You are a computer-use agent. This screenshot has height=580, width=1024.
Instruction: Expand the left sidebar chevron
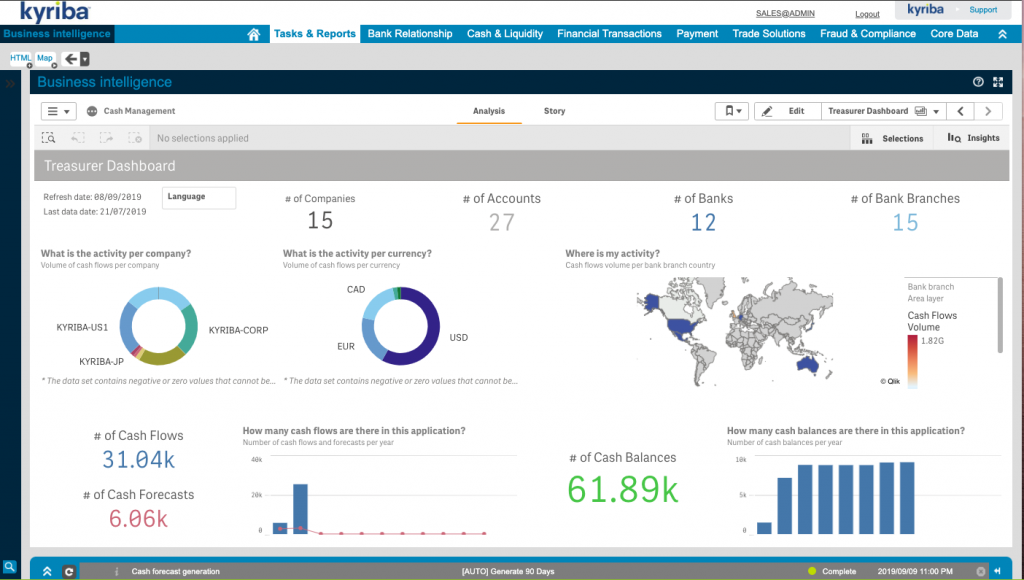(10, 84)
